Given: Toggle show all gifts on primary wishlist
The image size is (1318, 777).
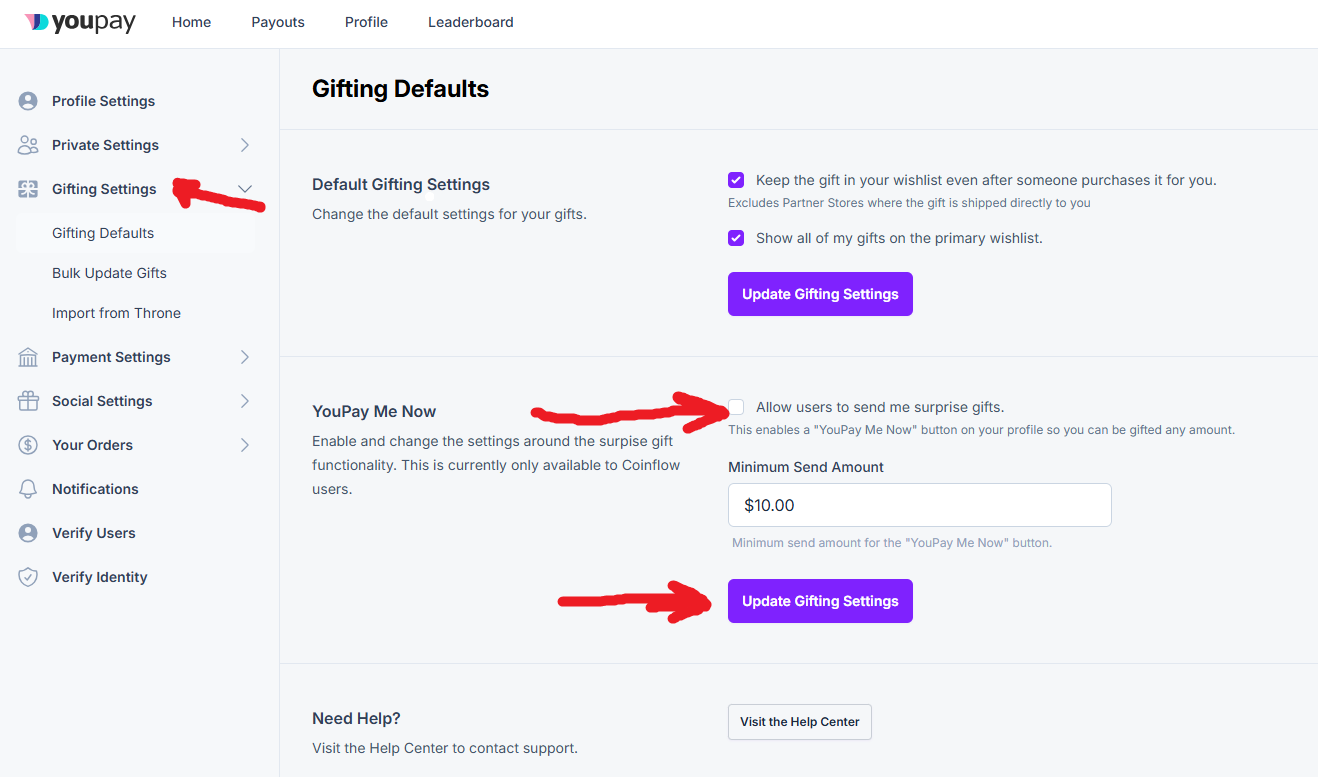Looking at the screenshot, I should (736, 238).
